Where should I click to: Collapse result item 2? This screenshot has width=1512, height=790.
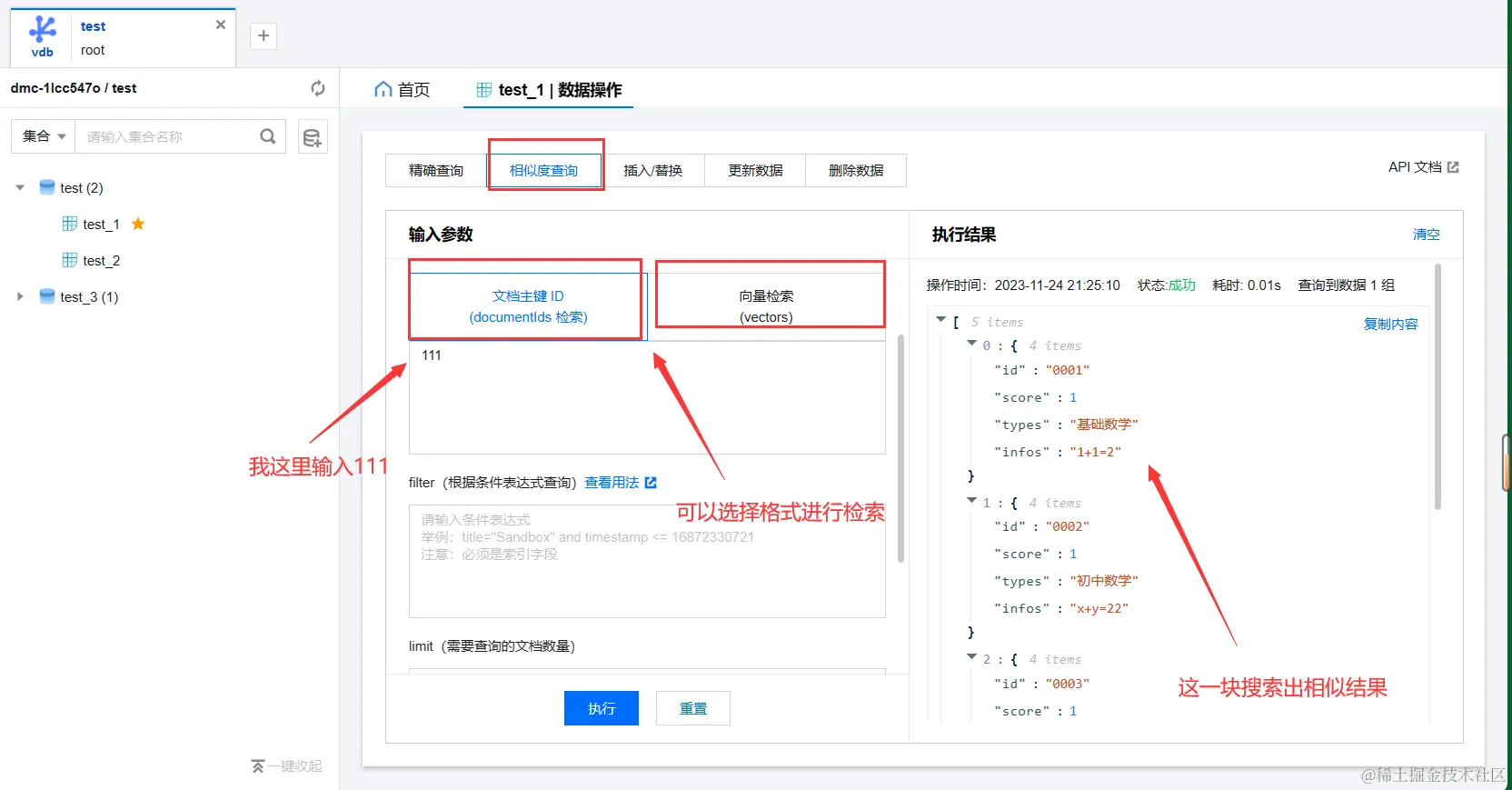tap(971, 657)
